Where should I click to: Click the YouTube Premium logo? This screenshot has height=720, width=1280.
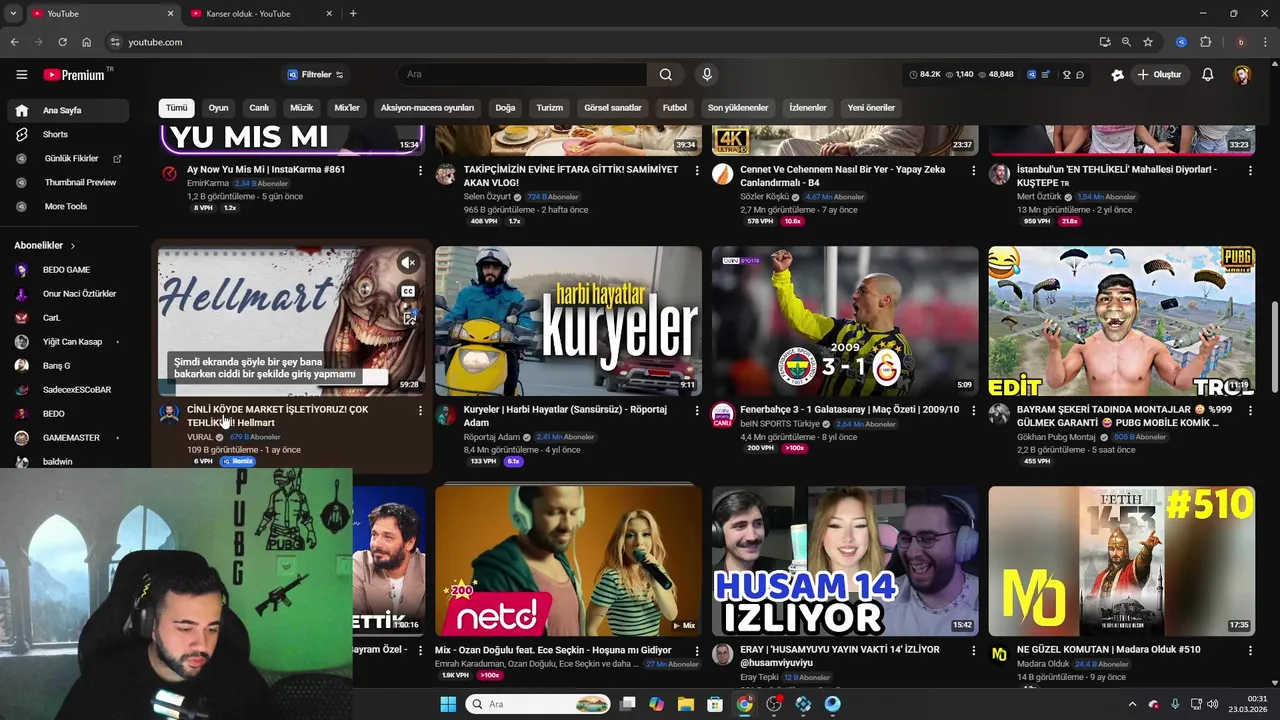[x=75, y=75]
